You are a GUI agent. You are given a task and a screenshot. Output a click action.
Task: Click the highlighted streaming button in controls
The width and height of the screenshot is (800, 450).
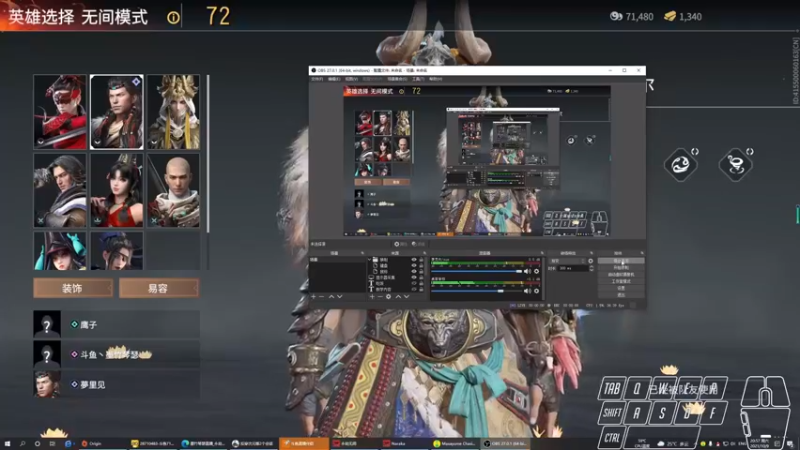coord(621,261)
